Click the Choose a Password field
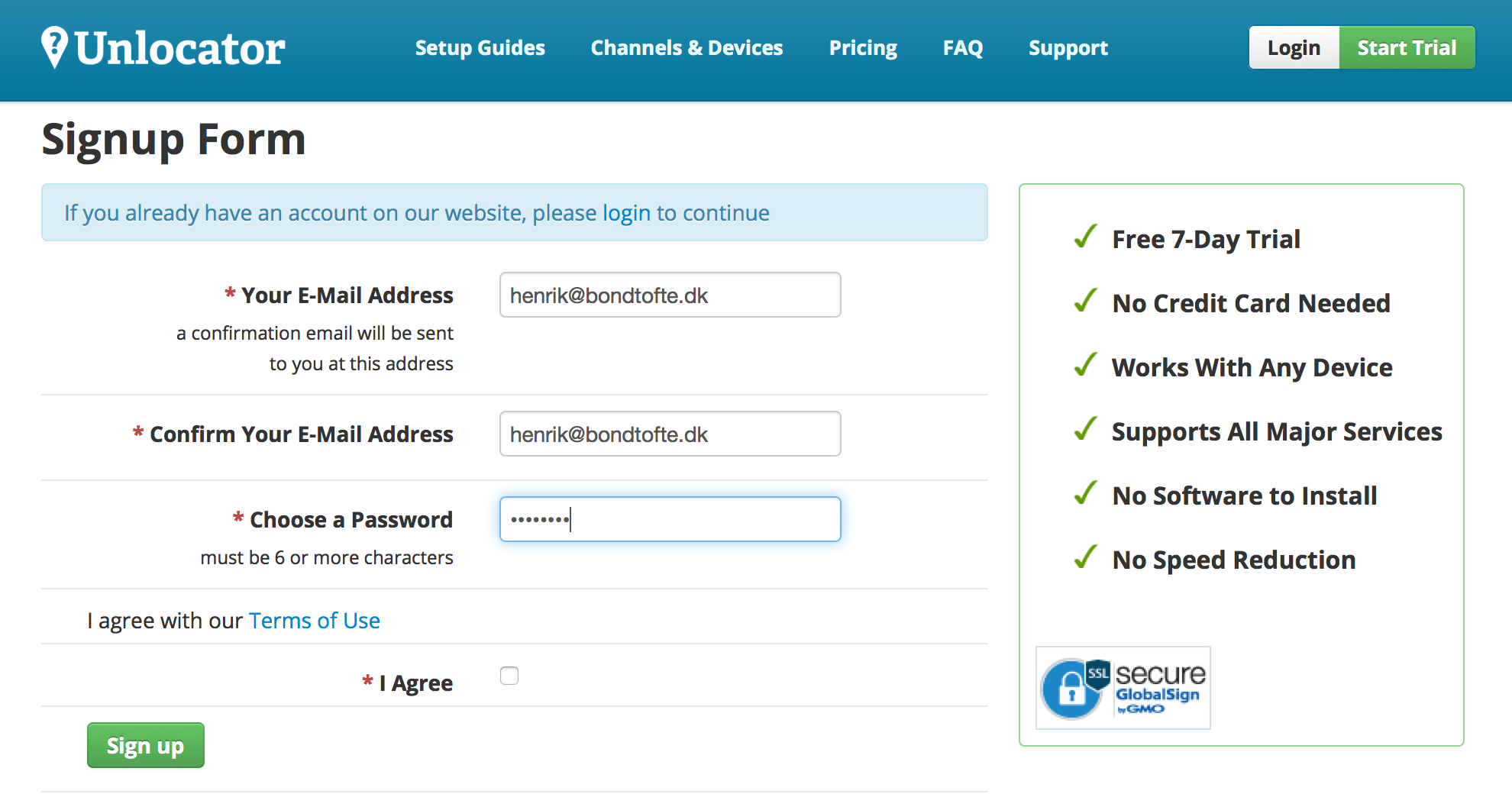 (670, 519)
